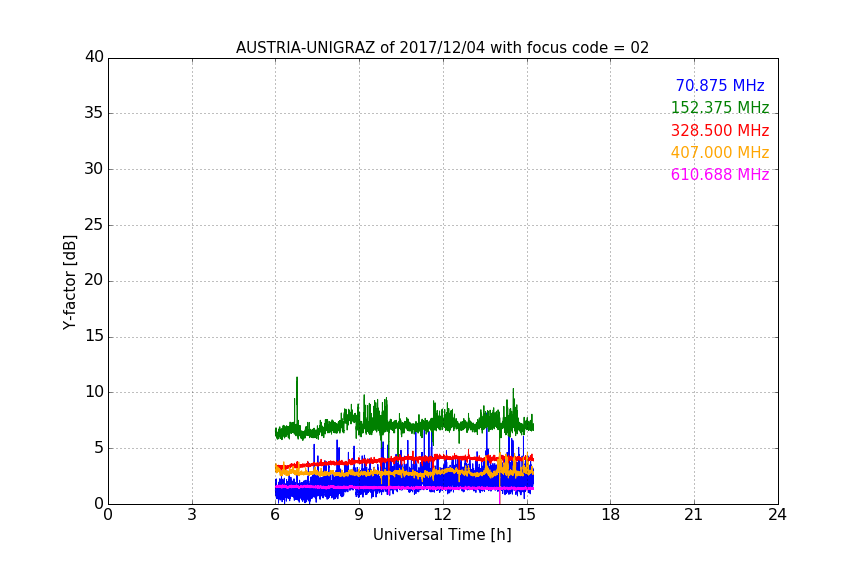The image size is (864, 576).
Task: Click the Universal Time [h] axis label
Action: (442, 535)
